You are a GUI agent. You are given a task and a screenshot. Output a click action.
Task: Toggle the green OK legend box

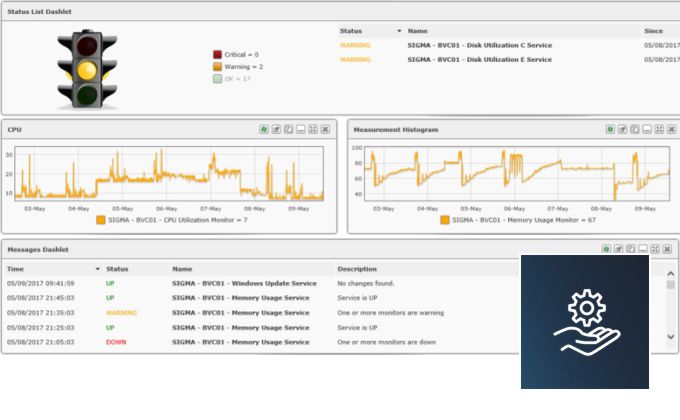(217, 79)
